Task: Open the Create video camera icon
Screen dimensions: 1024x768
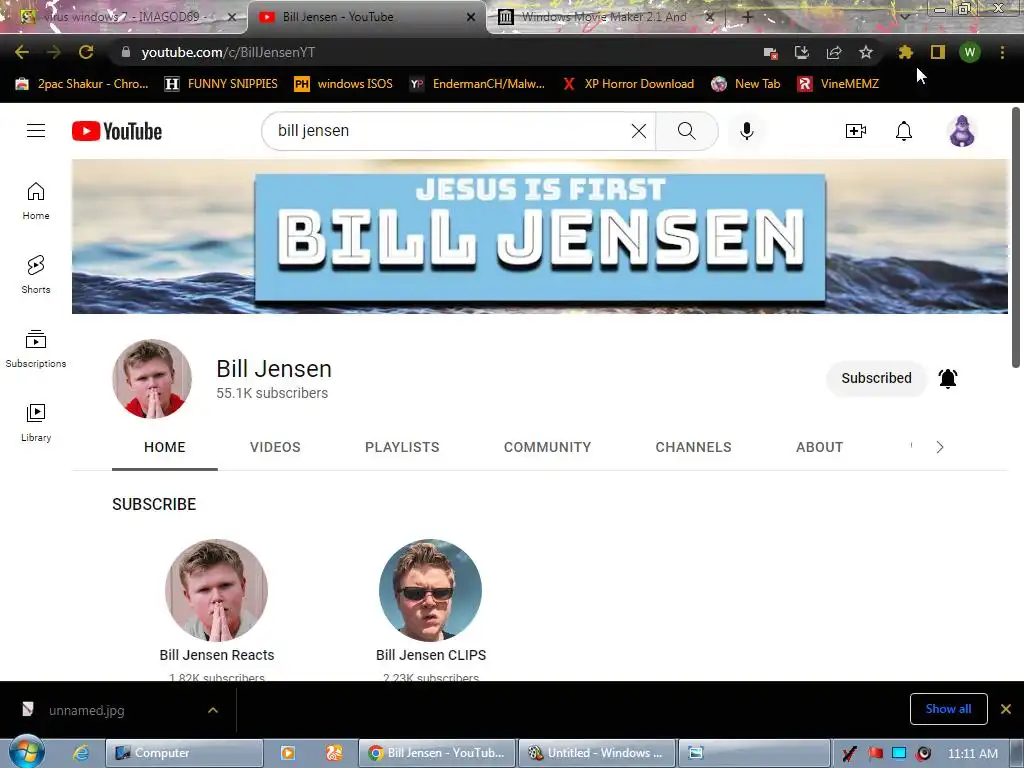Action: [856, 131]
